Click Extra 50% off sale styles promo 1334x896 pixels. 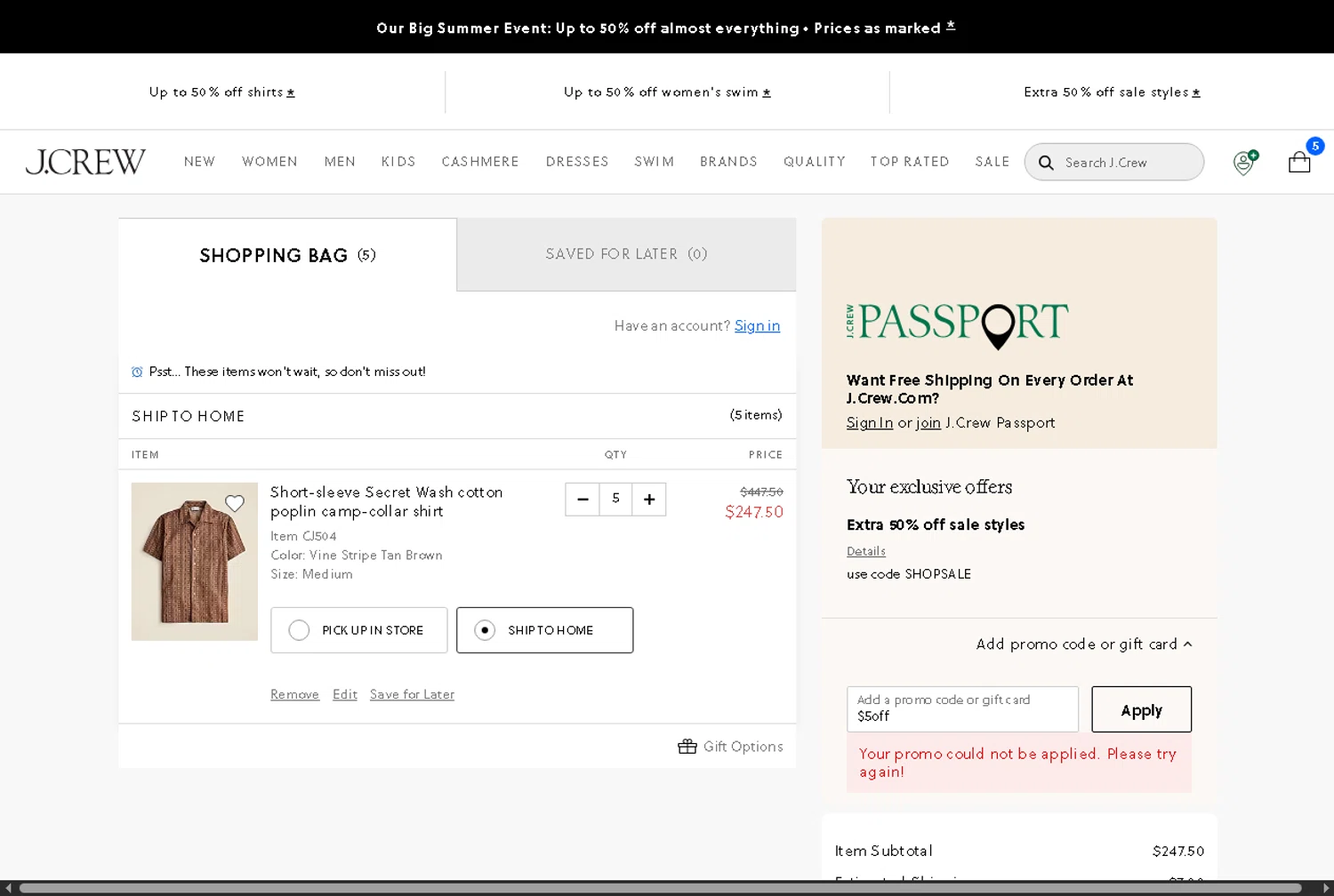tap(1112, 92)
